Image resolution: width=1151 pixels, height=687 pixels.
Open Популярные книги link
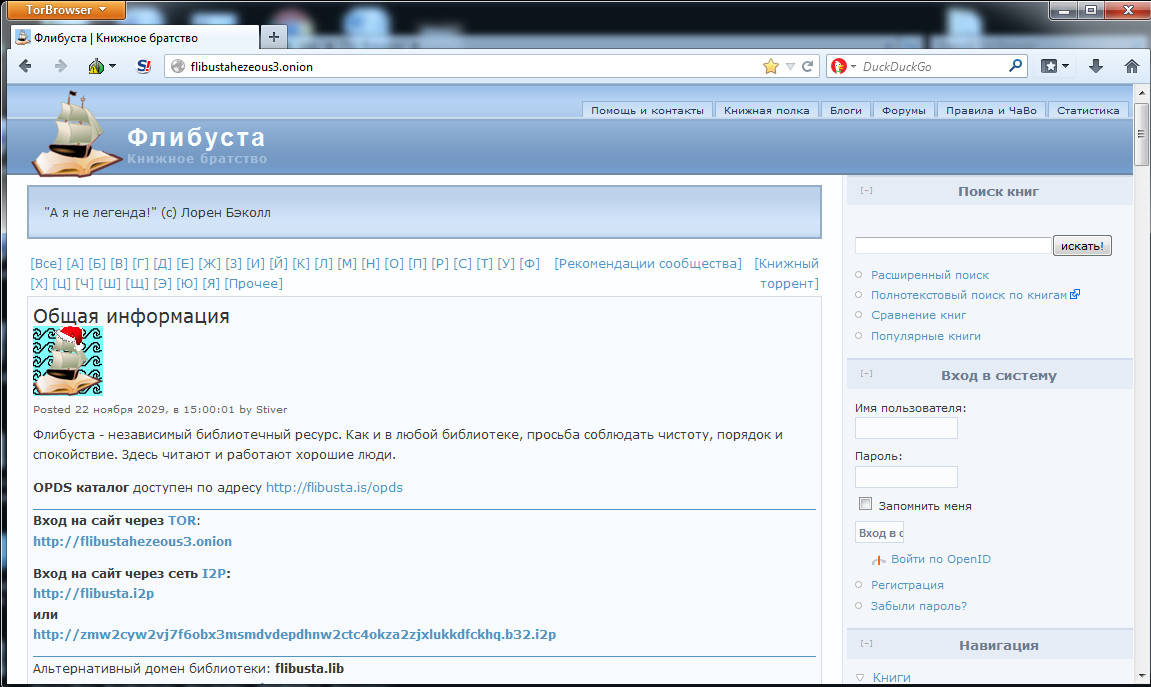point(926,335)
